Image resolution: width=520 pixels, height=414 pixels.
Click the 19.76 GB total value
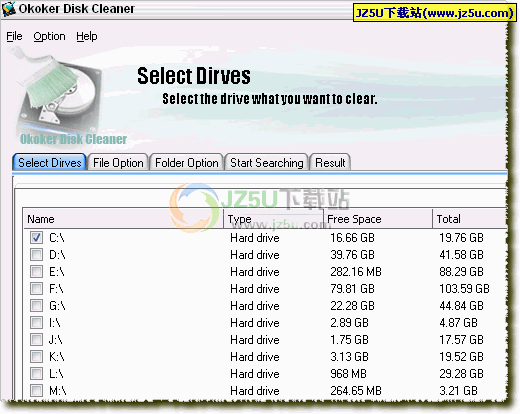[461, 238]
